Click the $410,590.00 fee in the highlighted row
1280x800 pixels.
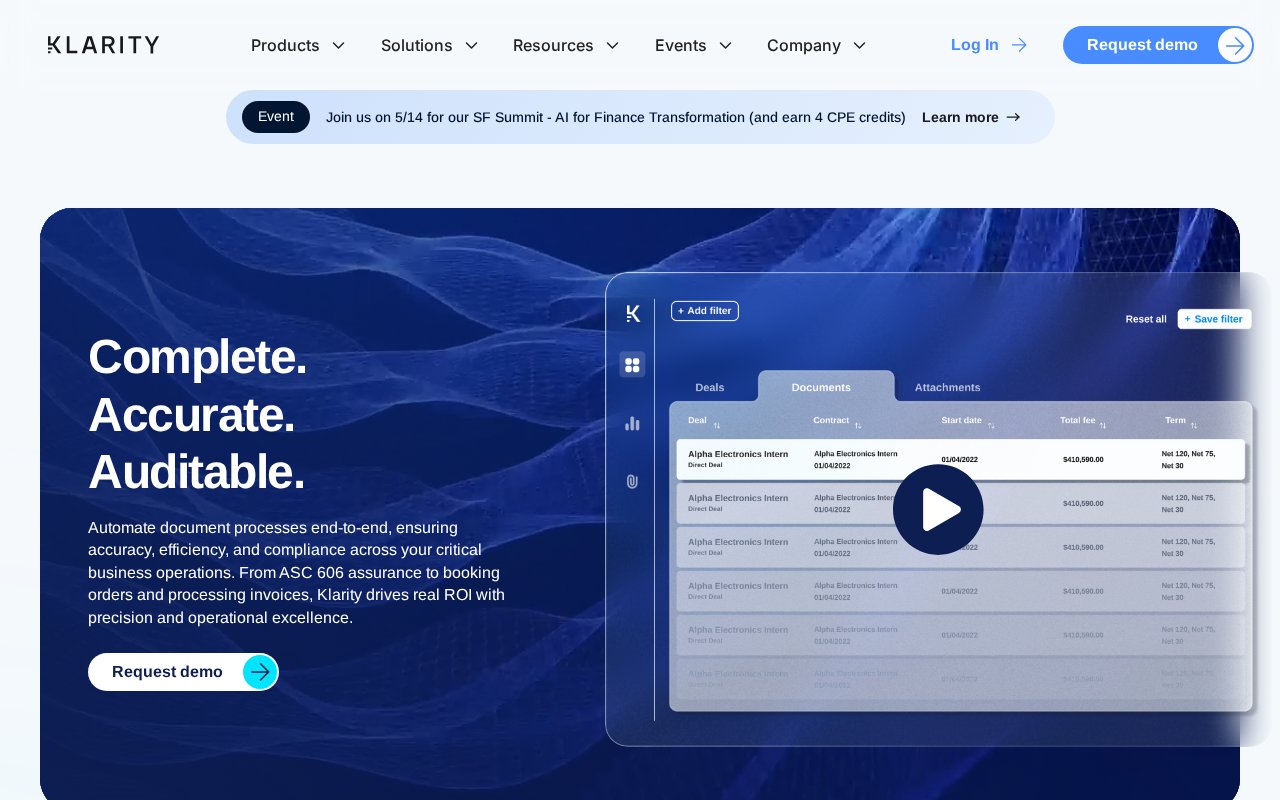tap(1083, 460)
